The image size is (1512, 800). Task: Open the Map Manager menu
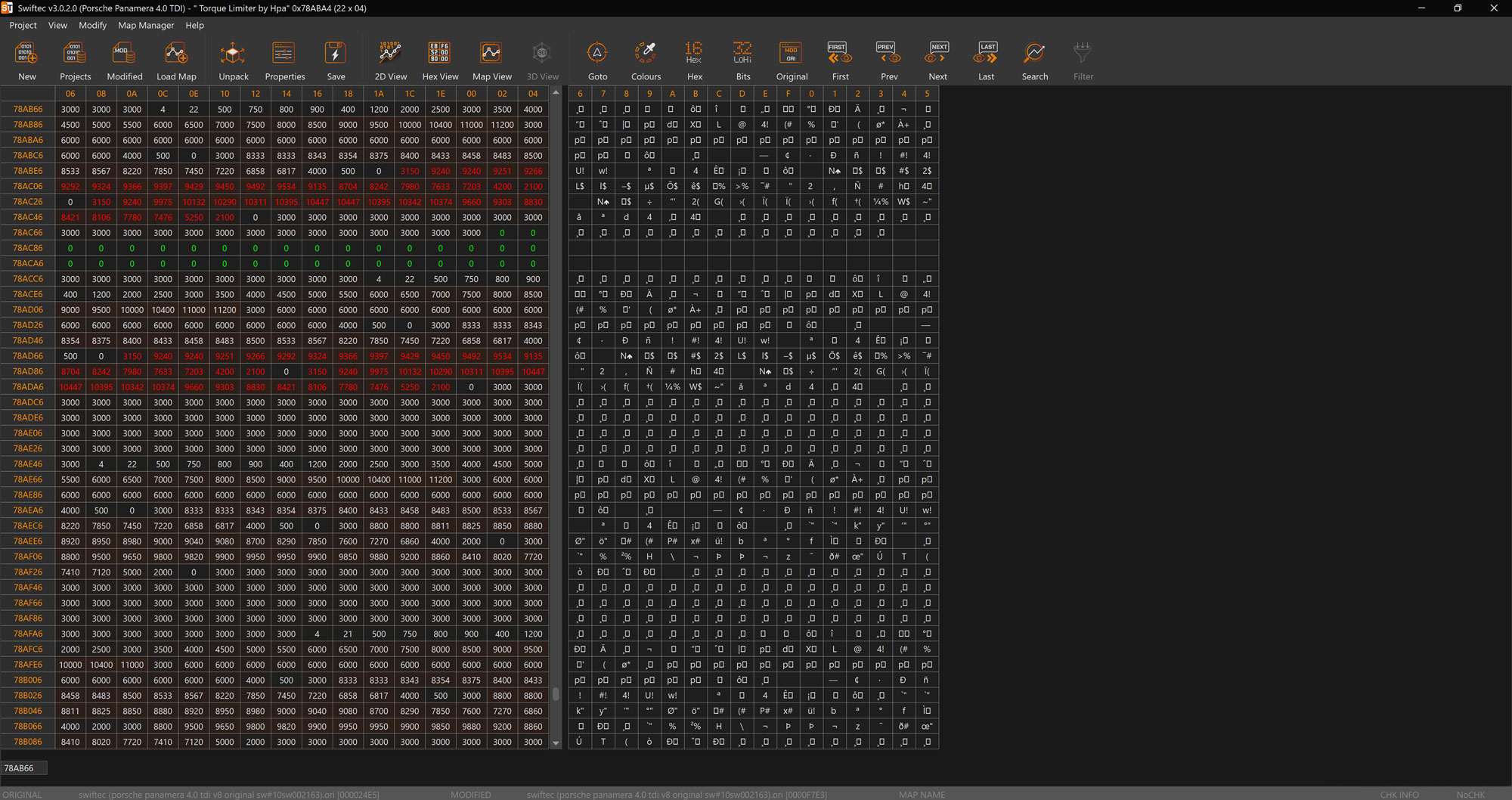[x=146, y=25]
